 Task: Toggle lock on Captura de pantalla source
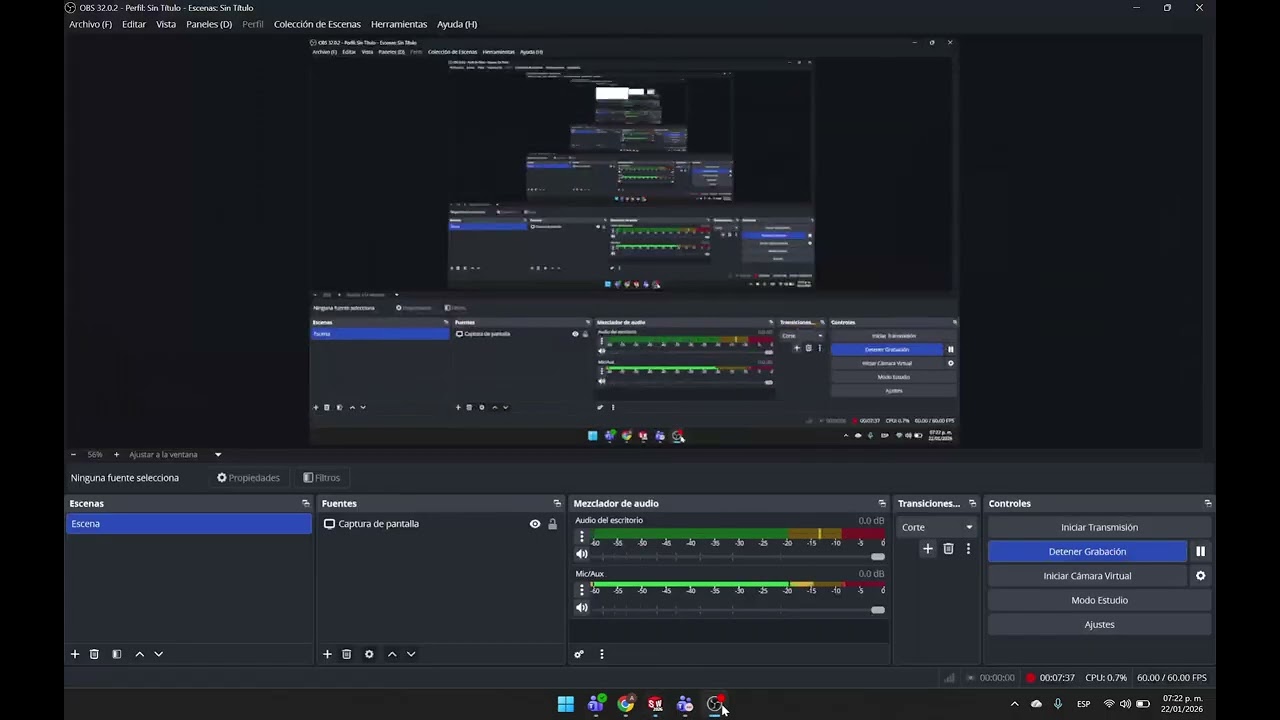(x=552, y=524)
